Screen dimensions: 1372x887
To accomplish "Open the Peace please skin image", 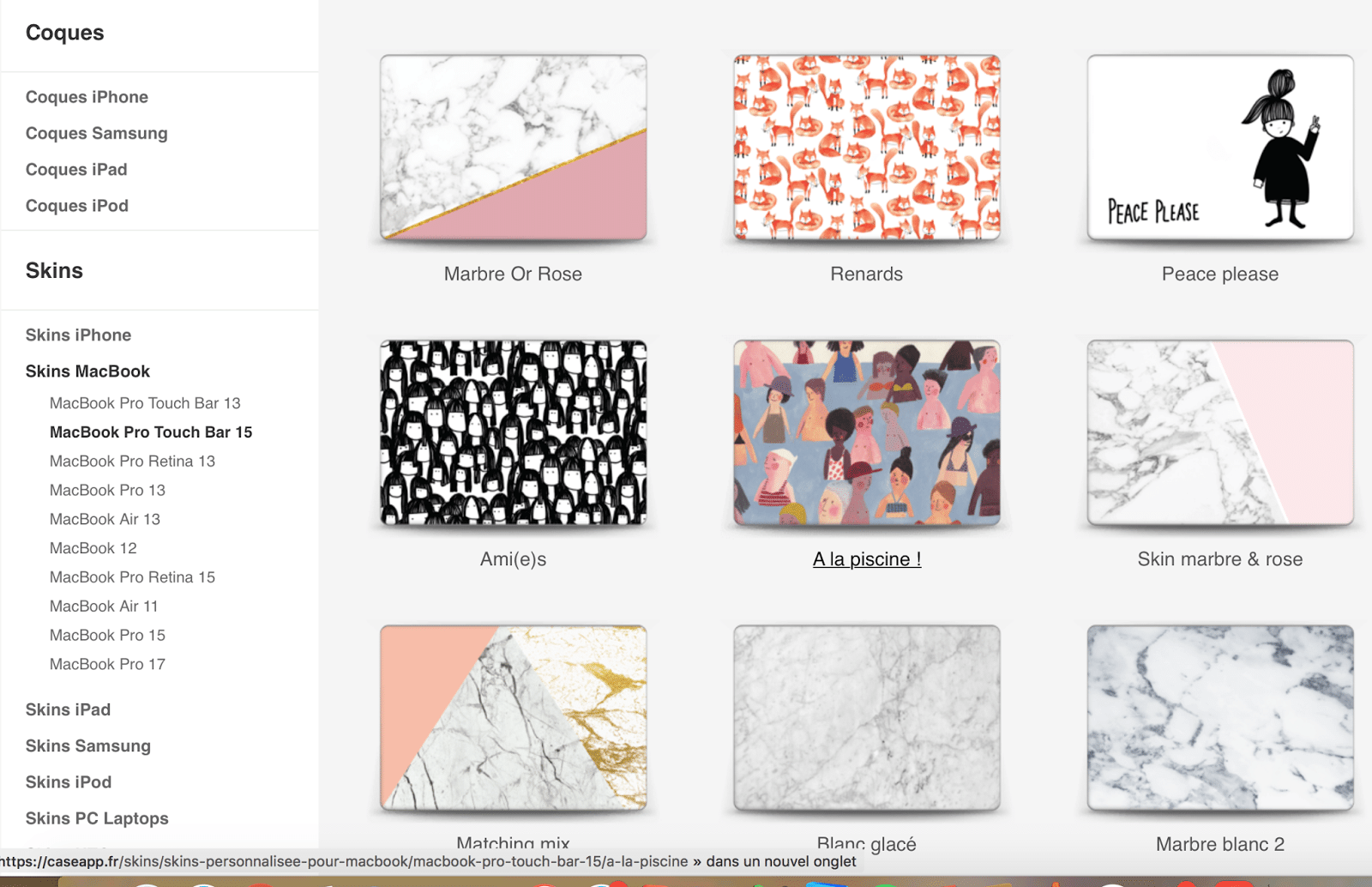I will 1219,148.
